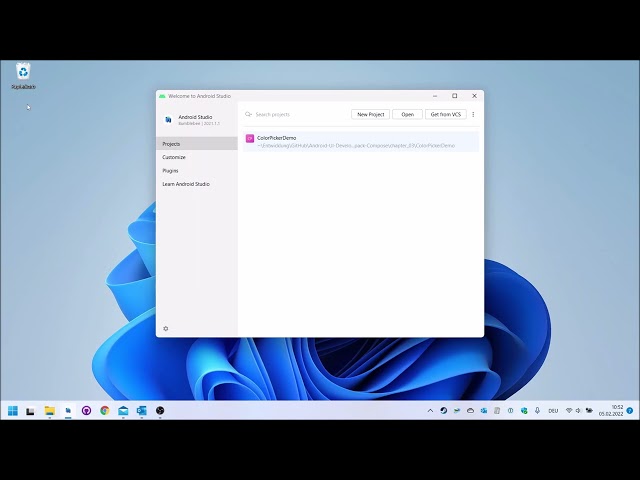Click the Open button

pyautogui.click(x=407, y=114)
